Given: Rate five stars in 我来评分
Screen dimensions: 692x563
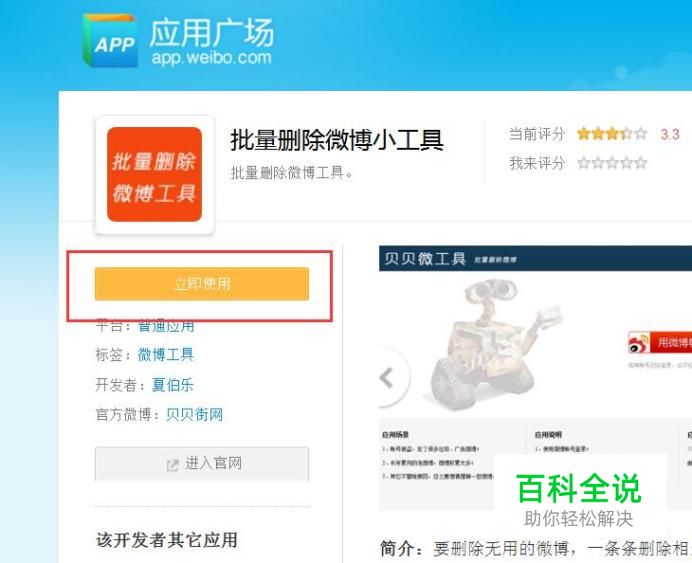Looking at the screenshot, I should [640, 163].
